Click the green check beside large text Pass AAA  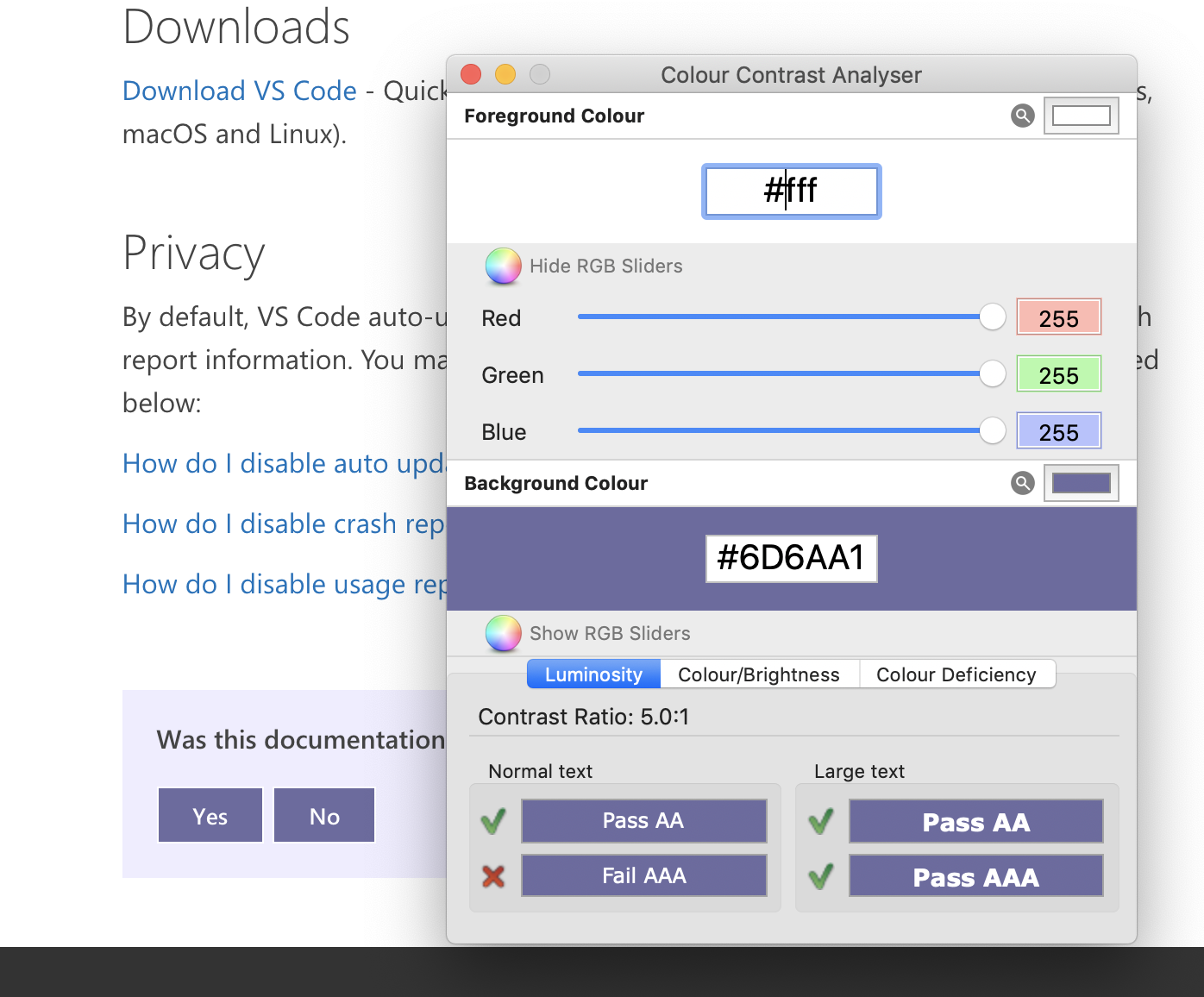[820, 877]
